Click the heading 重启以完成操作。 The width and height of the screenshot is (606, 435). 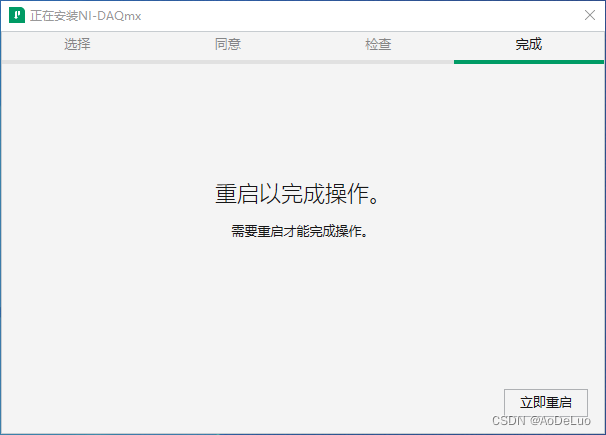tap(298, 194)
